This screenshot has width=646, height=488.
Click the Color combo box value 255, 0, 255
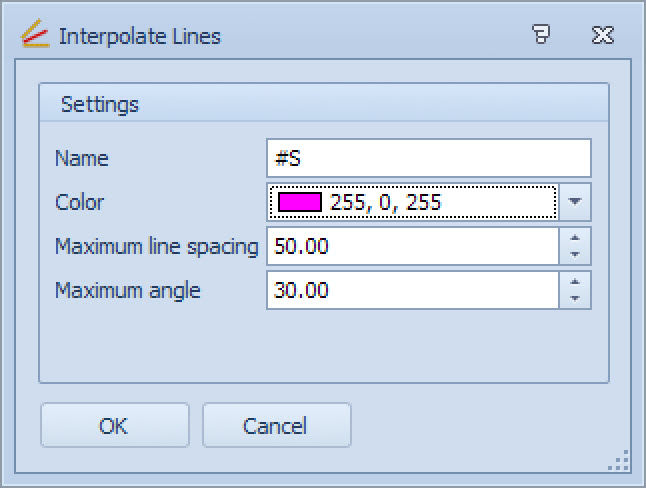(x=386, y=202)
